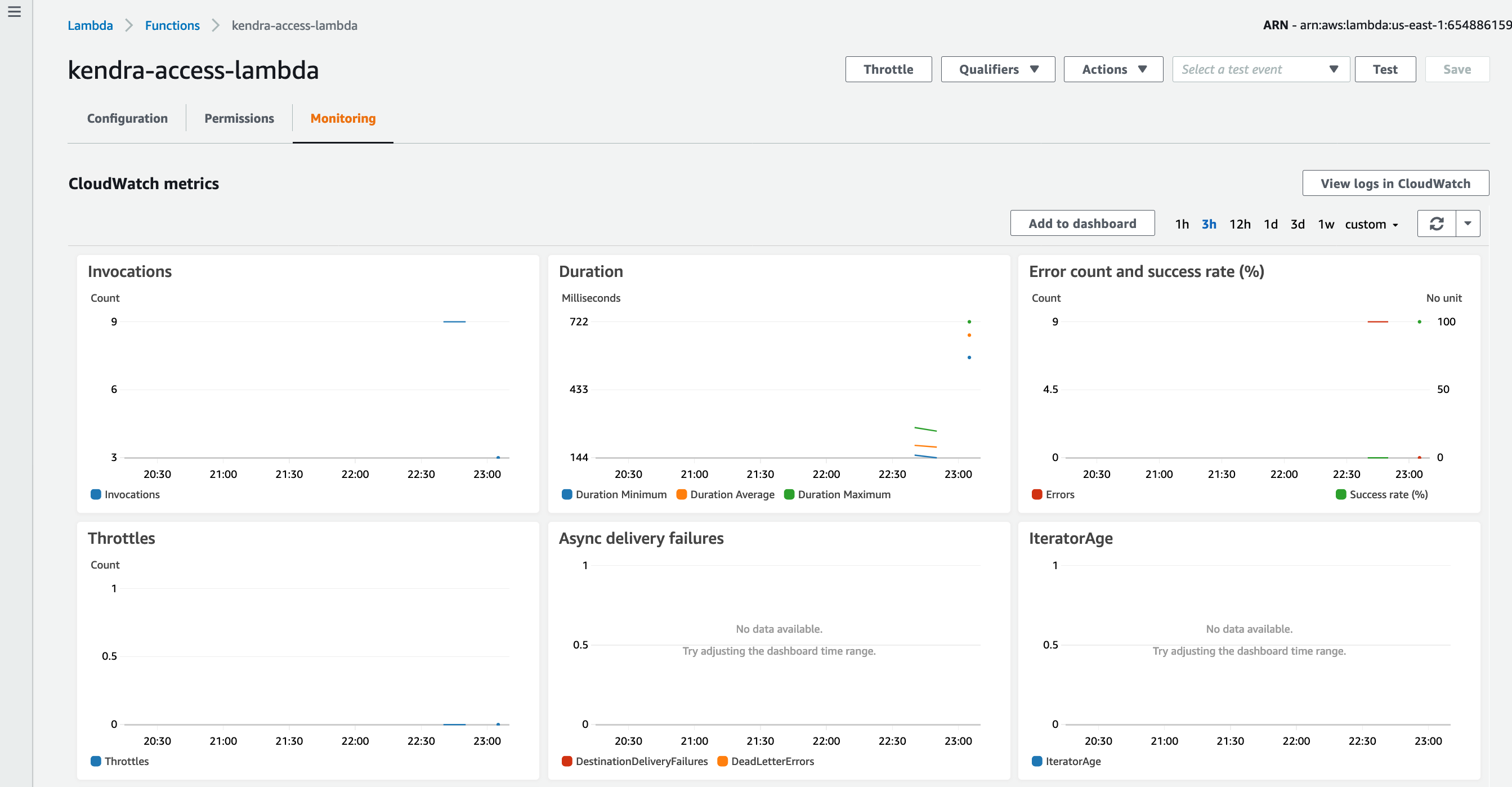Click the blue Invocations line segment at 9

[454, 321]
